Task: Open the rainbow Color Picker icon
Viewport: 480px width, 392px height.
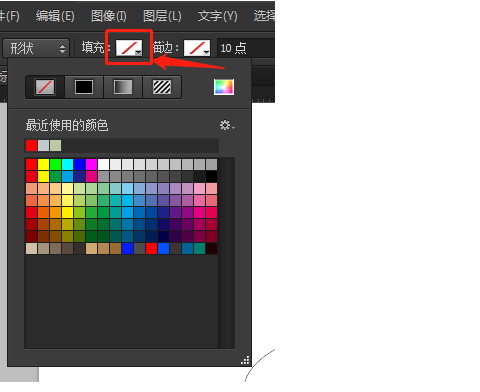Action: point(224,87)
